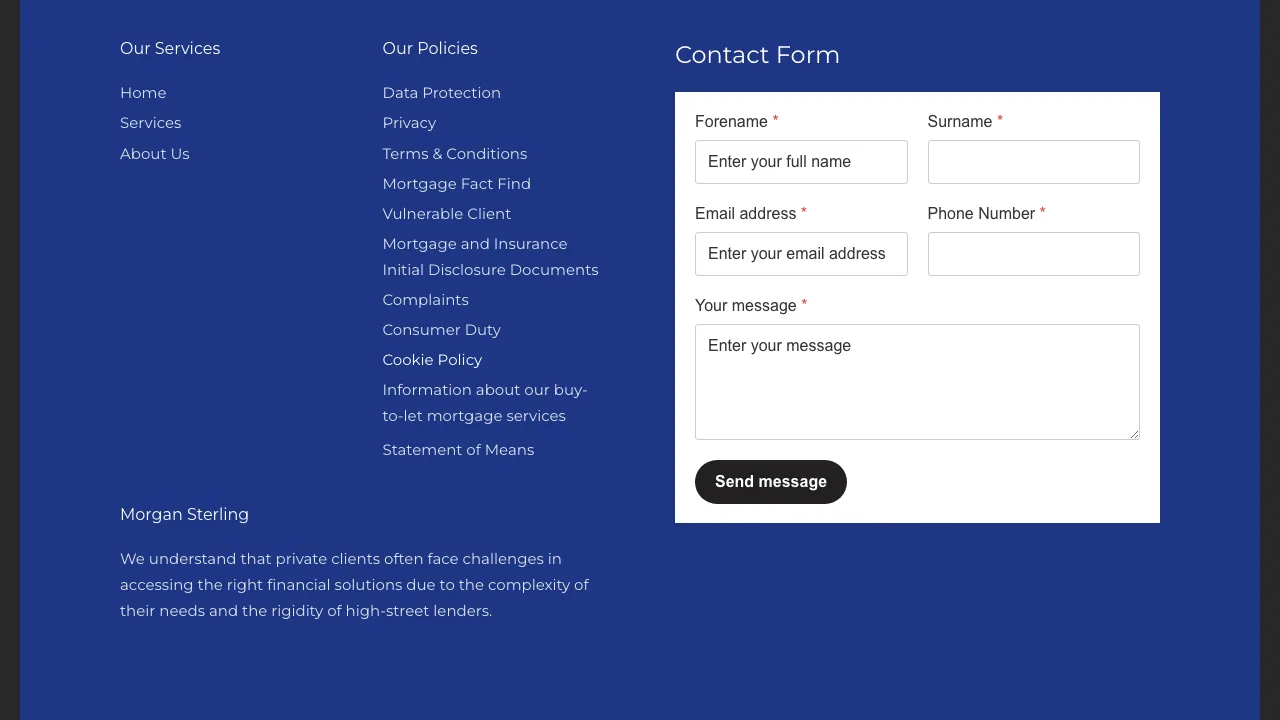1280x720 pixels.
Task: Open the Services page link
Action: click(x=150, y=123)
